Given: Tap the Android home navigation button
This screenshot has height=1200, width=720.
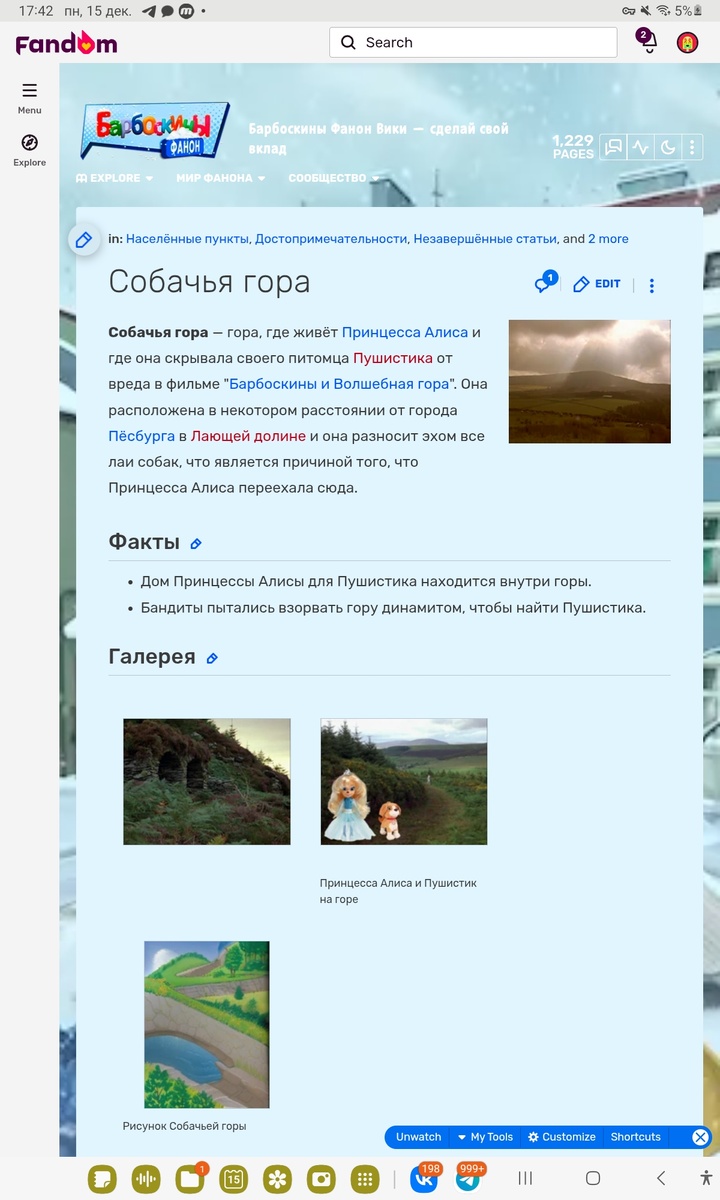Looking at the screenshot, I should [592, 1179].
